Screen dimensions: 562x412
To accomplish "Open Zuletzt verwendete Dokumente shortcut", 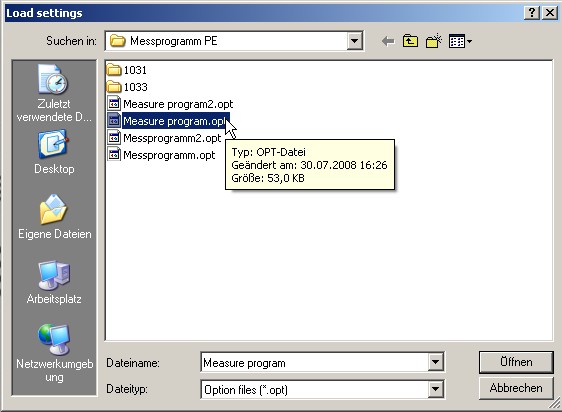I will tap(54, 94).
